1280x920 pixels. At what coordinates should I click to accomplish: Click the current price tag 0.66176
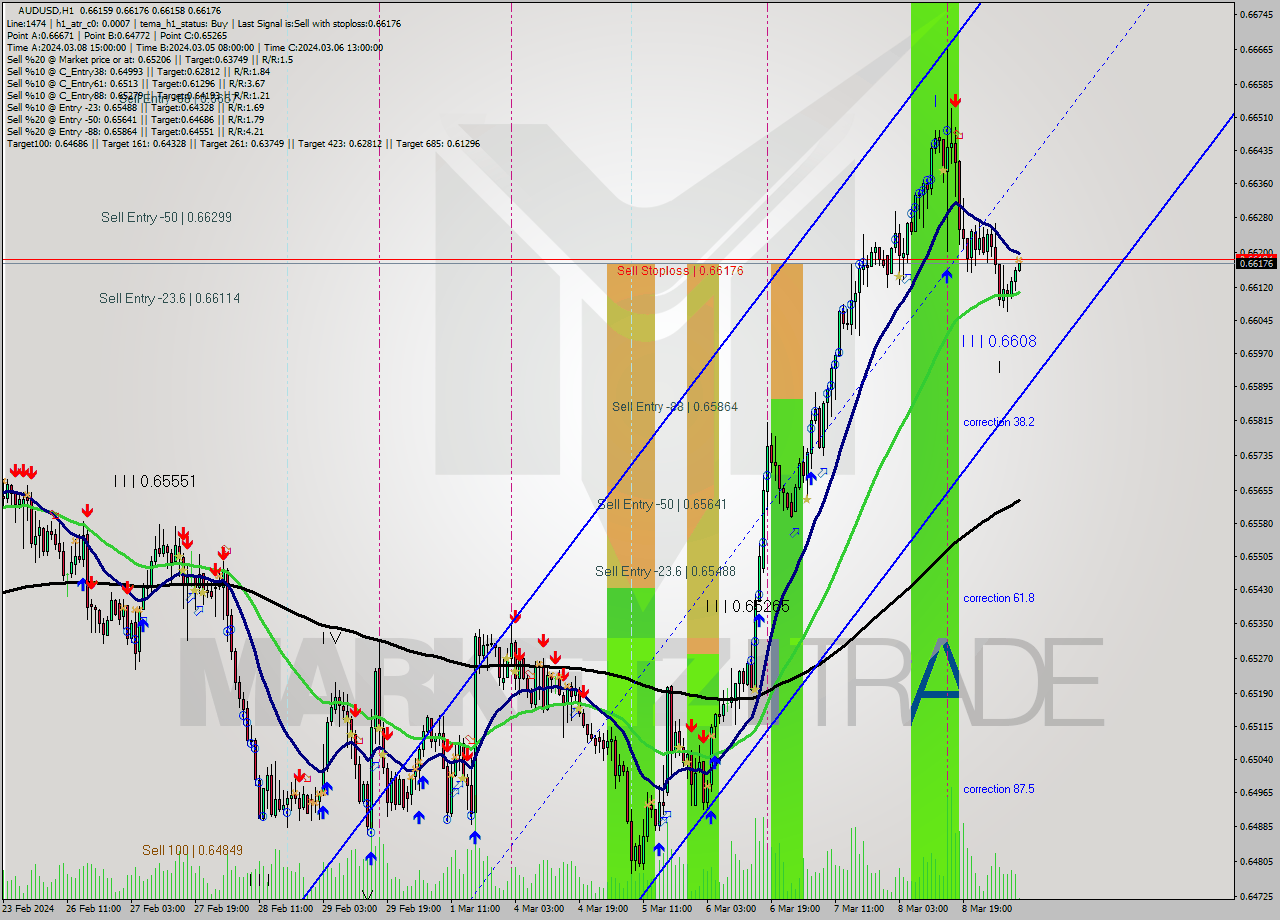coord(1256,262)
